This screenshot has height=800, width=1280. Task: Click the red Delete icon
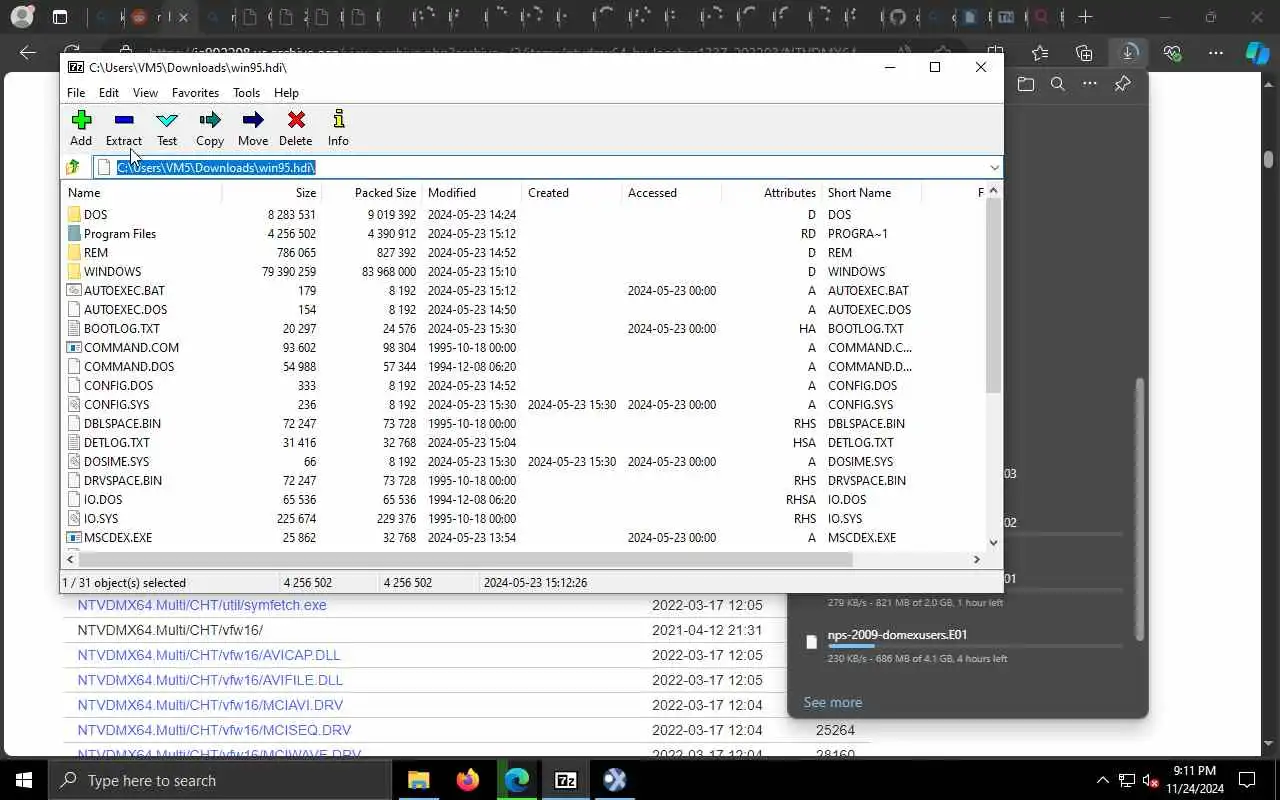tap(296, 120)
